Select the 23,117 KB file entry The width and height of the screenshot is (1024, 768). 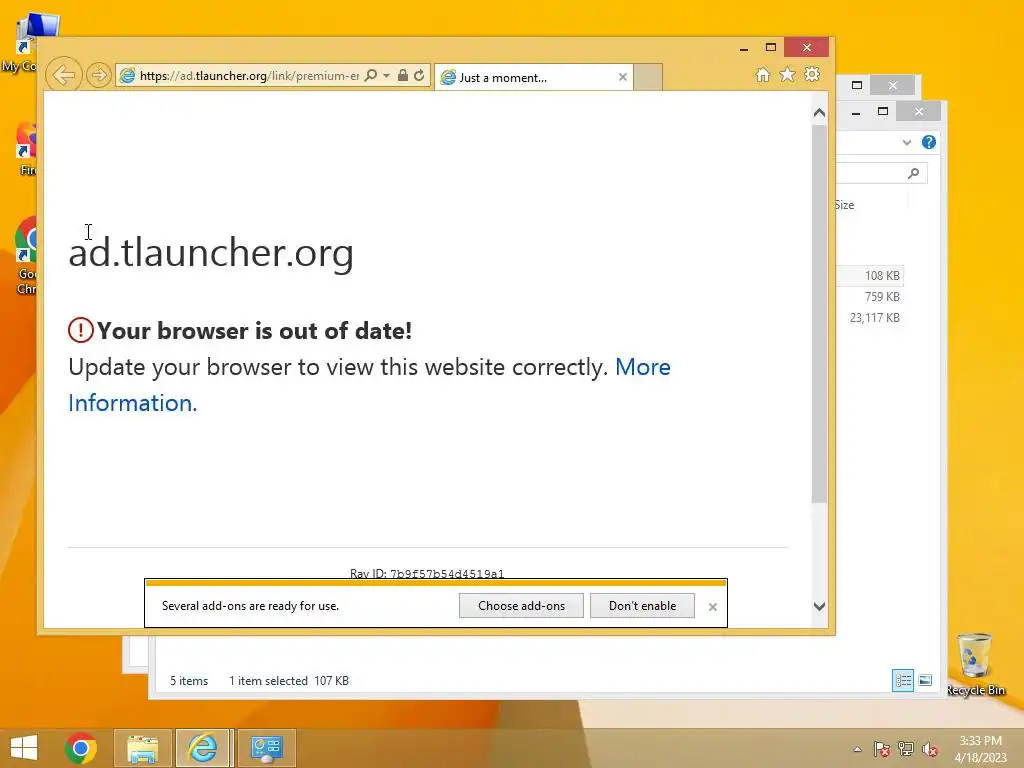tap(874, 317)
